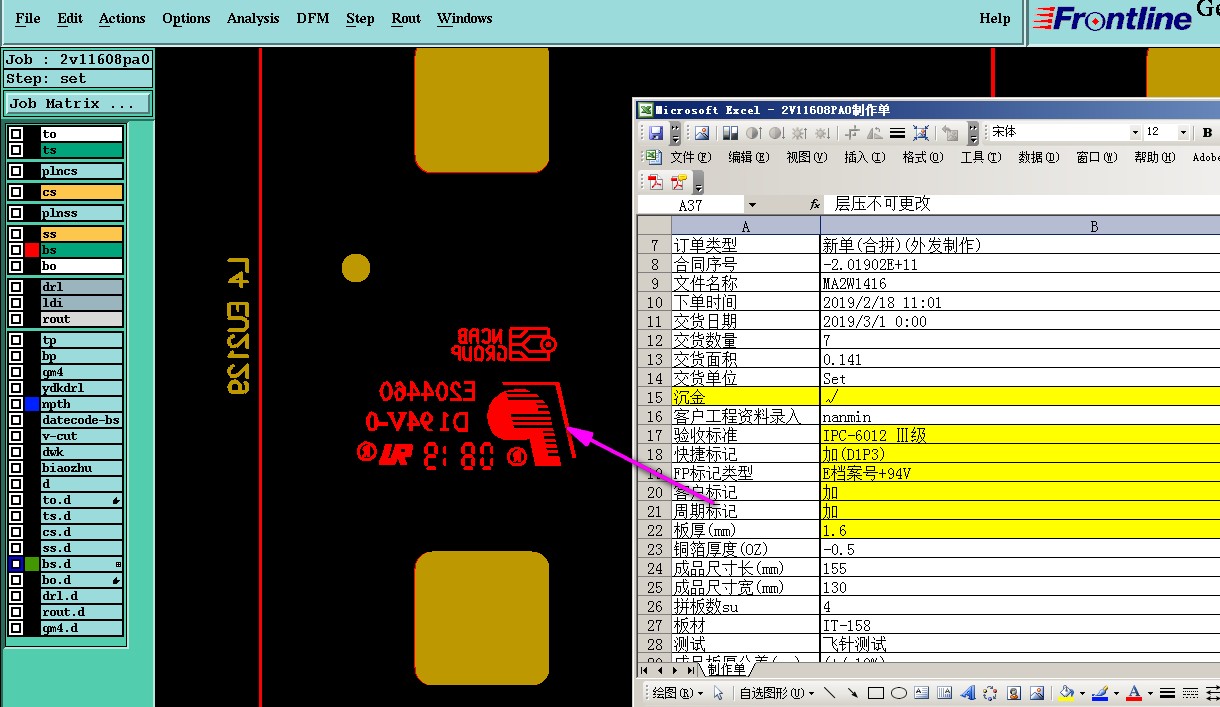Viewport: 1220px width, 707px height.
Task: Expand the Adobe PDF toolbar options arrow
Action: (698, 184)
